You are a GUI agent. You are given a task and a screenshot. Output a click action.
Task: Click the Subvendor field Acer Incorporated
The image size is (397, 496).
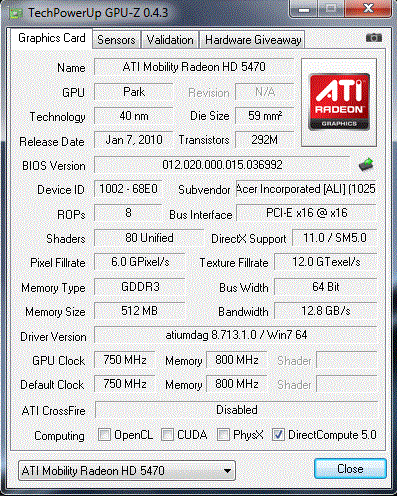pos(306,189)
